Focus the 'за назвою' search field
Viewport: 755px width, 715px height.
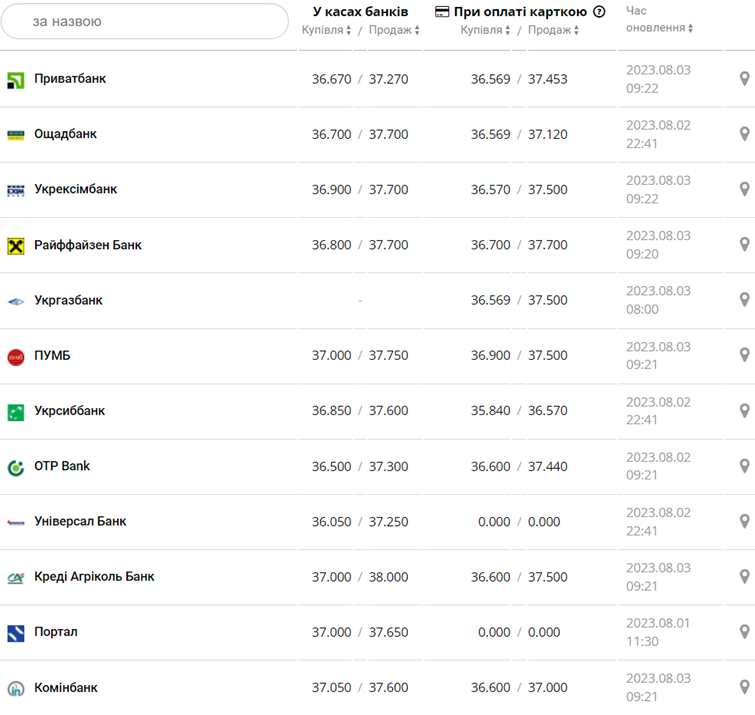pyautogui.click(x=145, y=21)
